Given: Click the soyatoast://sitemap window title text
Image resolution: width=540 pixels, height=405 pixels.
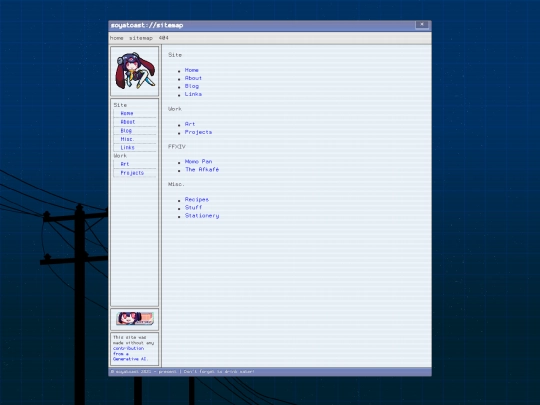Looking at the screenshot, I should (147, 25).
